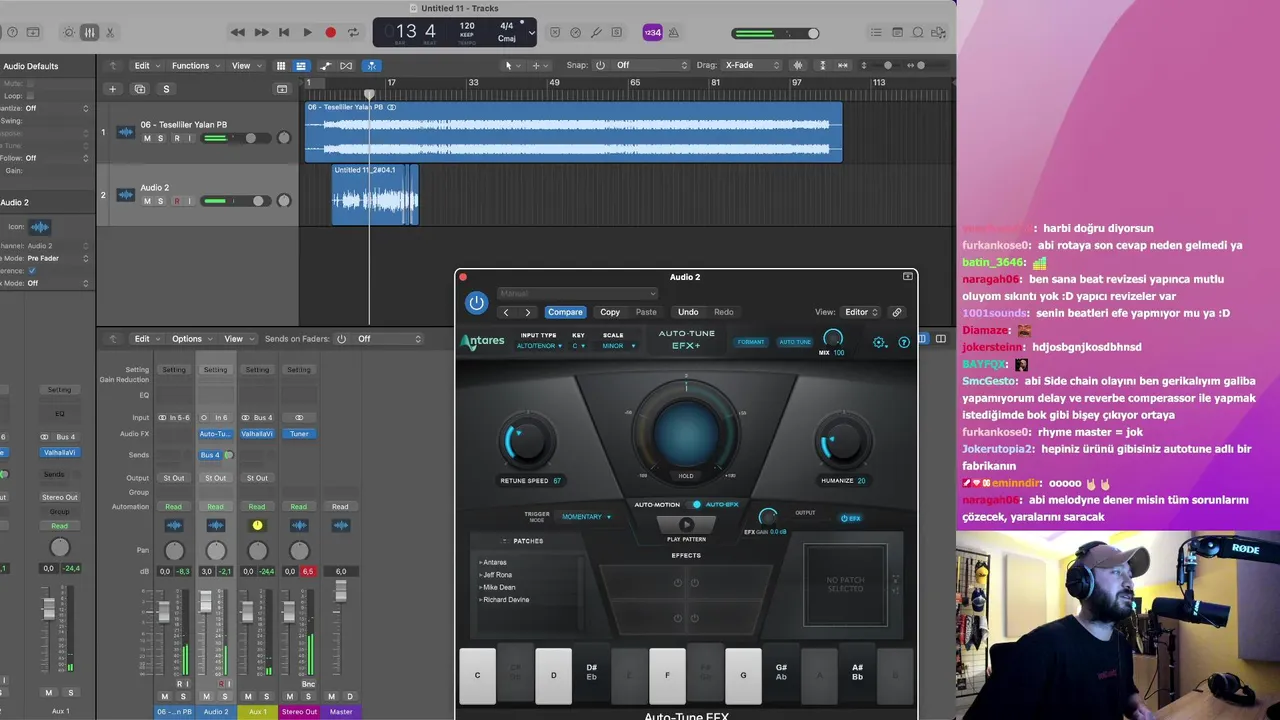Toggle the EFX power button in plugin

[x=851, y=518]
